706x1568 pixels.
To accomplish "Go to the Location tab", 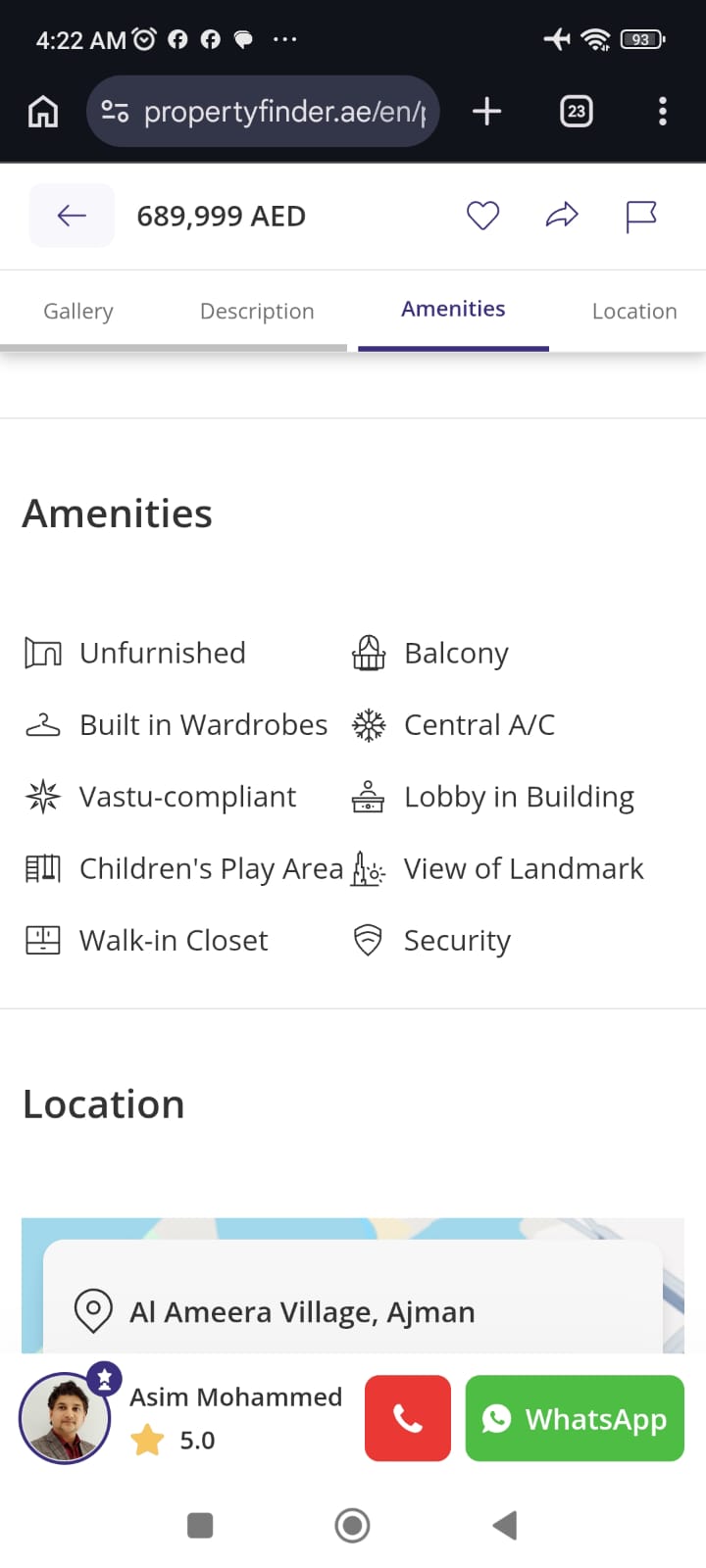I will tap(634, 312).
